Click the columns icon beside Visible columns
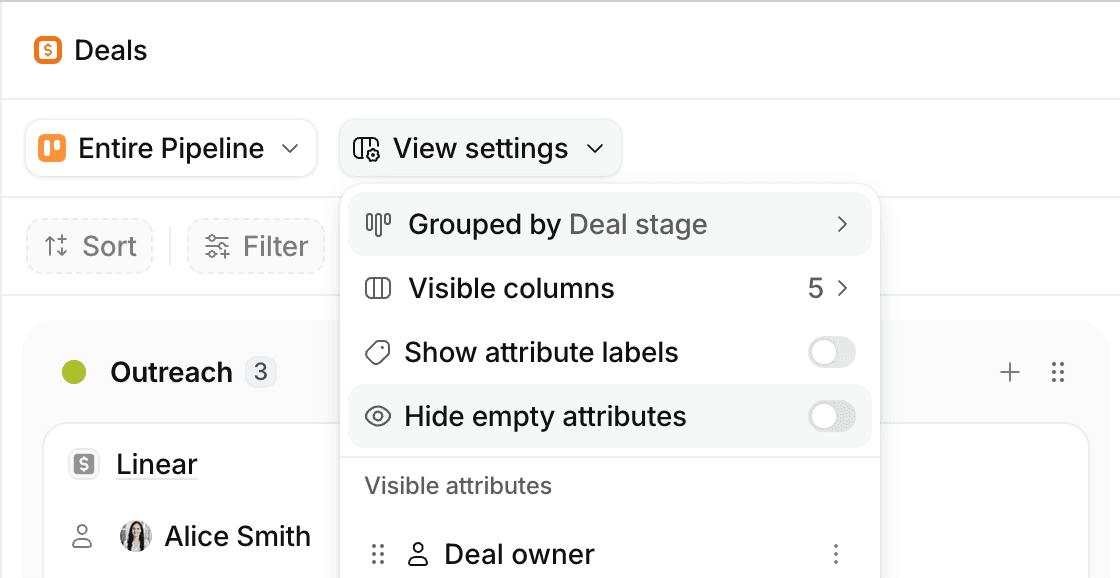 tap(378, 288)
